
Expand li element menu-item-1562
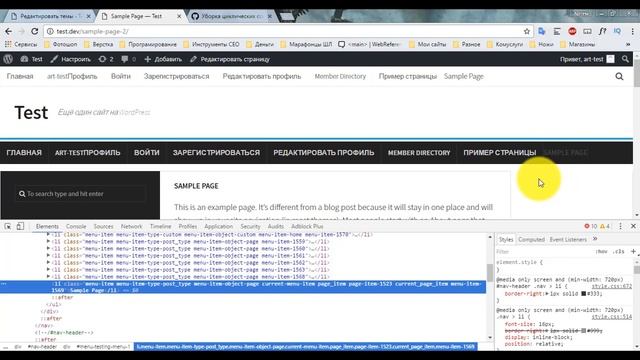[48, 262]
